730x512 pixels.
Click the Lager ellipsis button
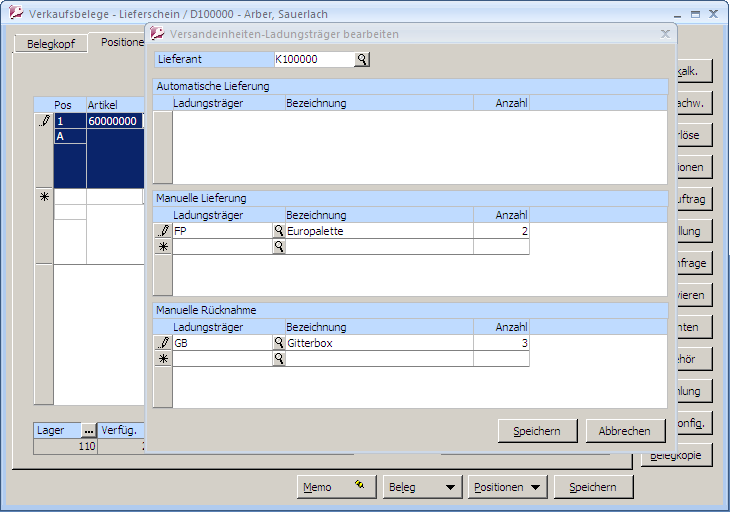click(88, 430)
